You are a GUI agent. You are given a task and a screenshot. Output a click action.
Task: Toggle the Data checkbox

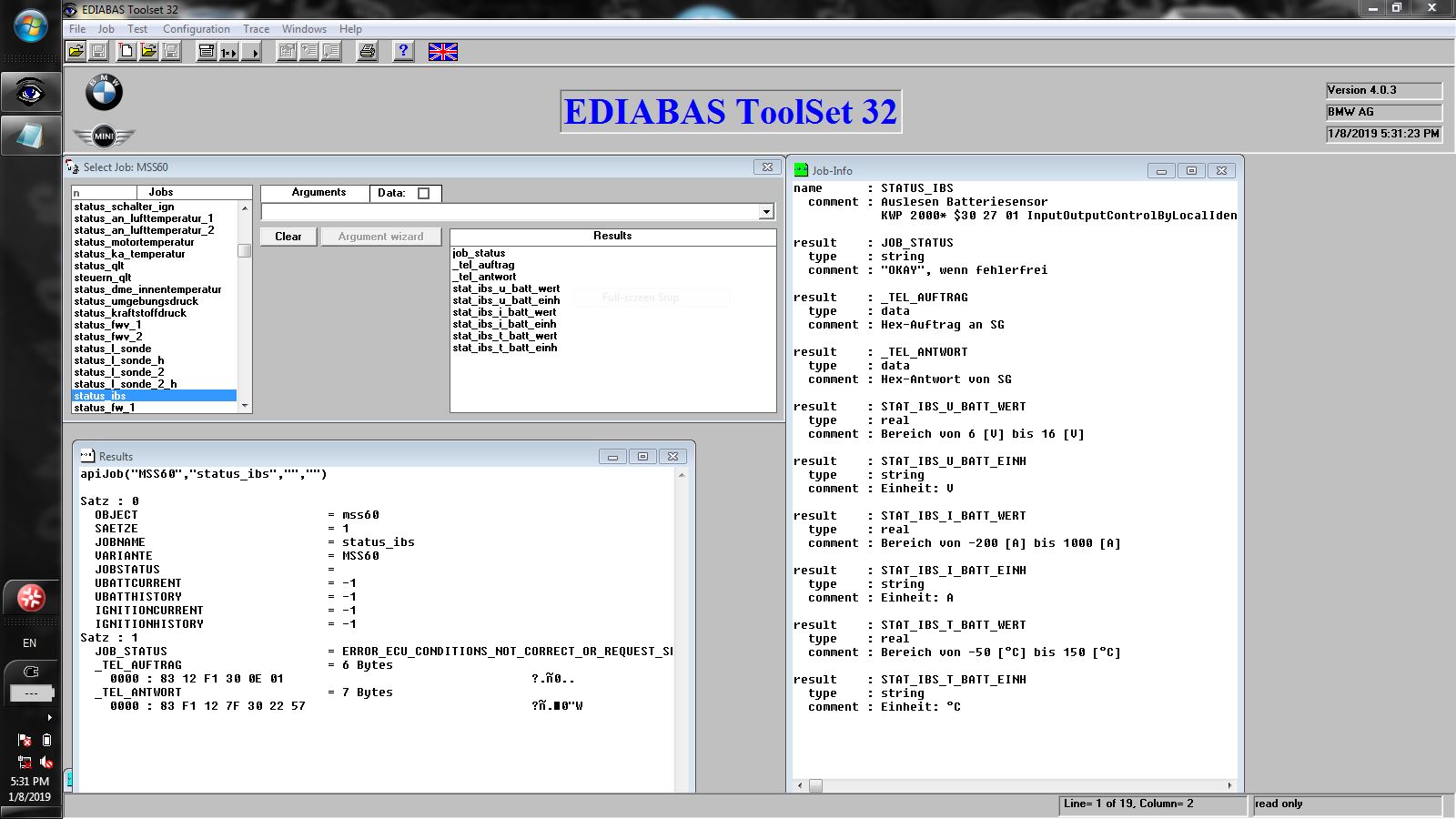[423, 193]
